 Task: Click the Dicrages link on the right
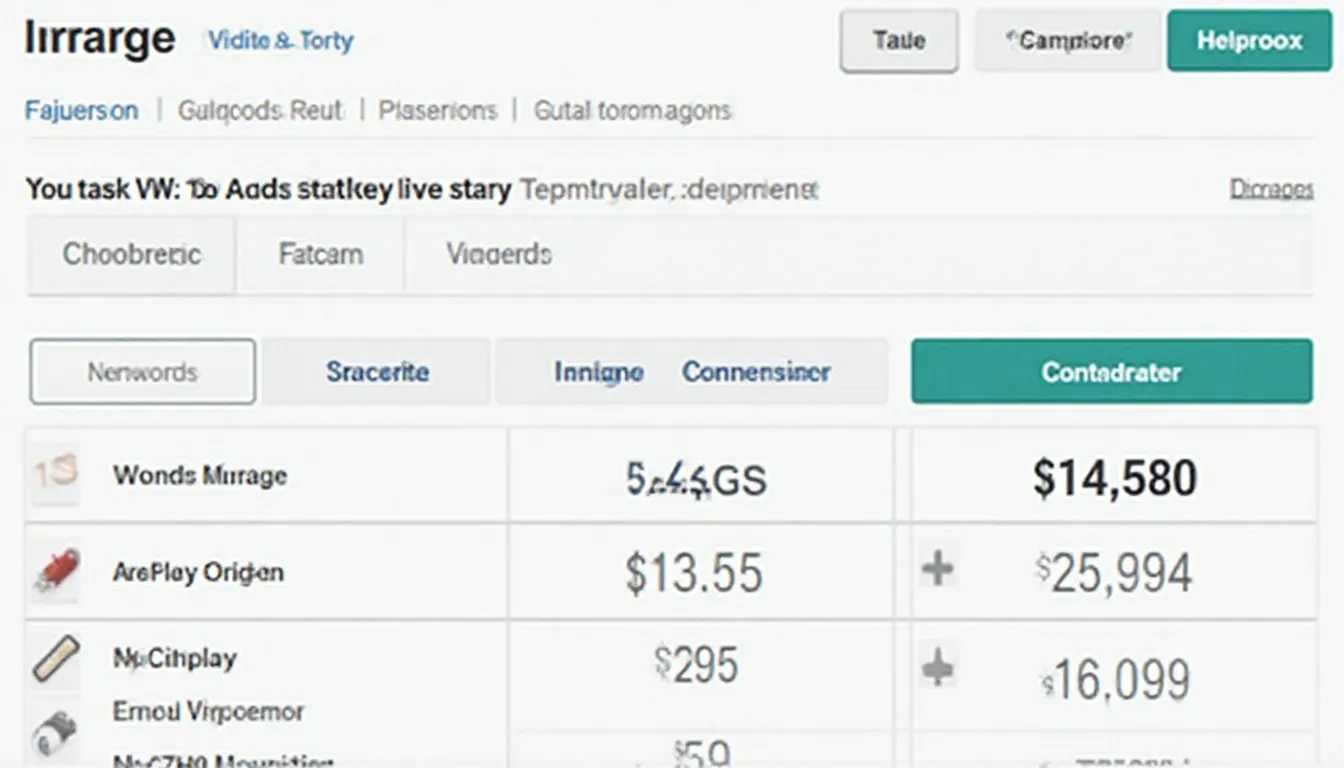1271,188
